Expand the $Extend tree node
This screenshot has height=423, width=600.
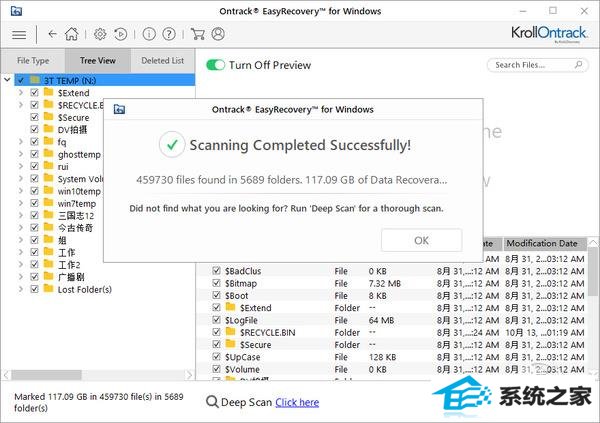pyautogui.click(x=21, y=93)
